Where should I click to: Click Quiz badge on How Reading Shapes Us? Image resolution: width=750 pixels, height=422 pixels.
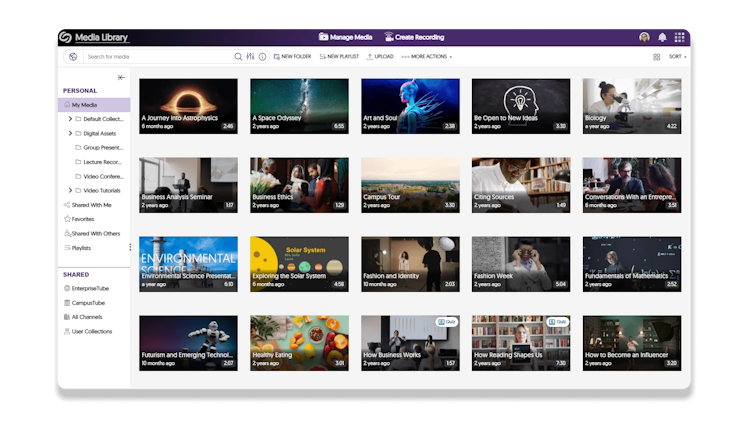pos(558,322)
